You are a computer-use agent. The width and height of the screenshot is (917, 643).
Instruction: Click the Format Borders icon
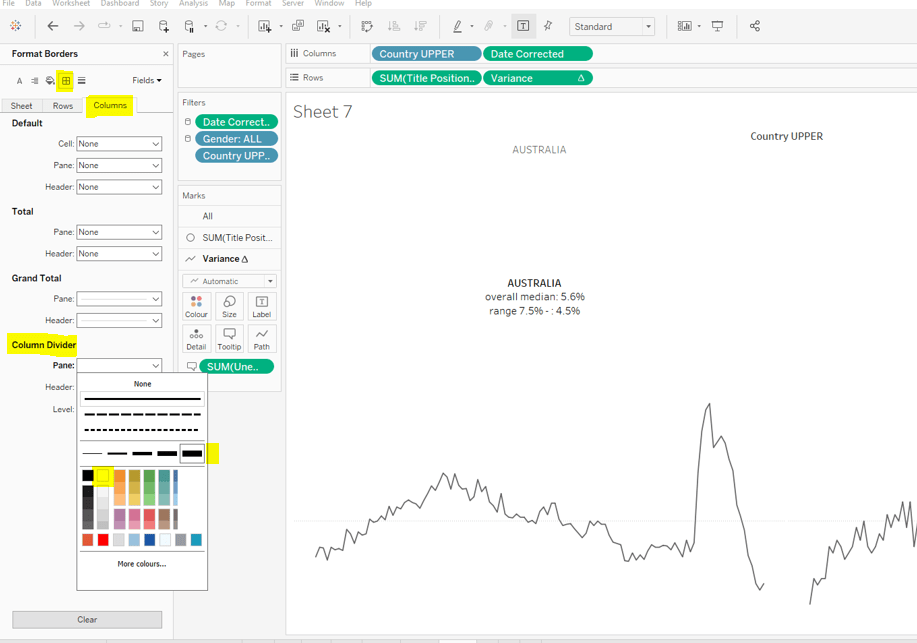pos(66,81)
